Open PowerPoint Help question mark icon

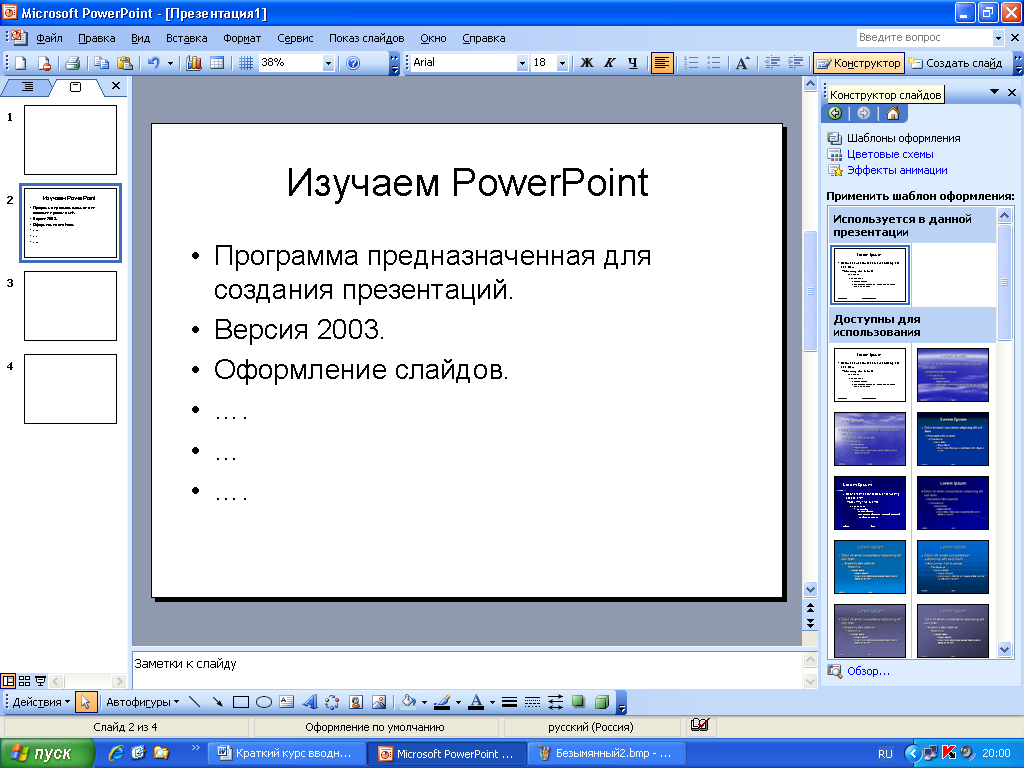pos(353,63)
